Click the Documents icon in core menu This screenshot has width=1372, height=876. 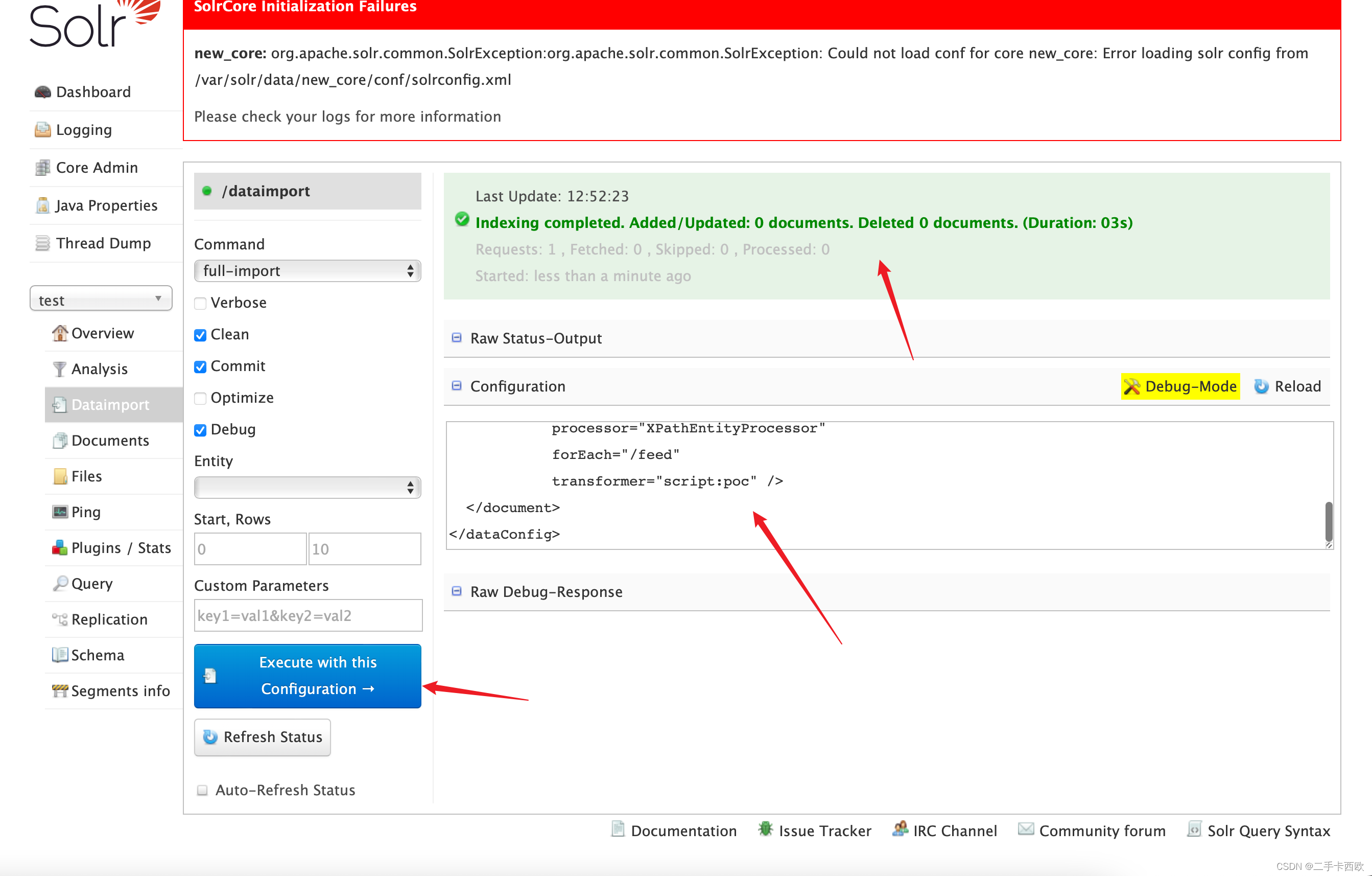(x=59, y=441)
